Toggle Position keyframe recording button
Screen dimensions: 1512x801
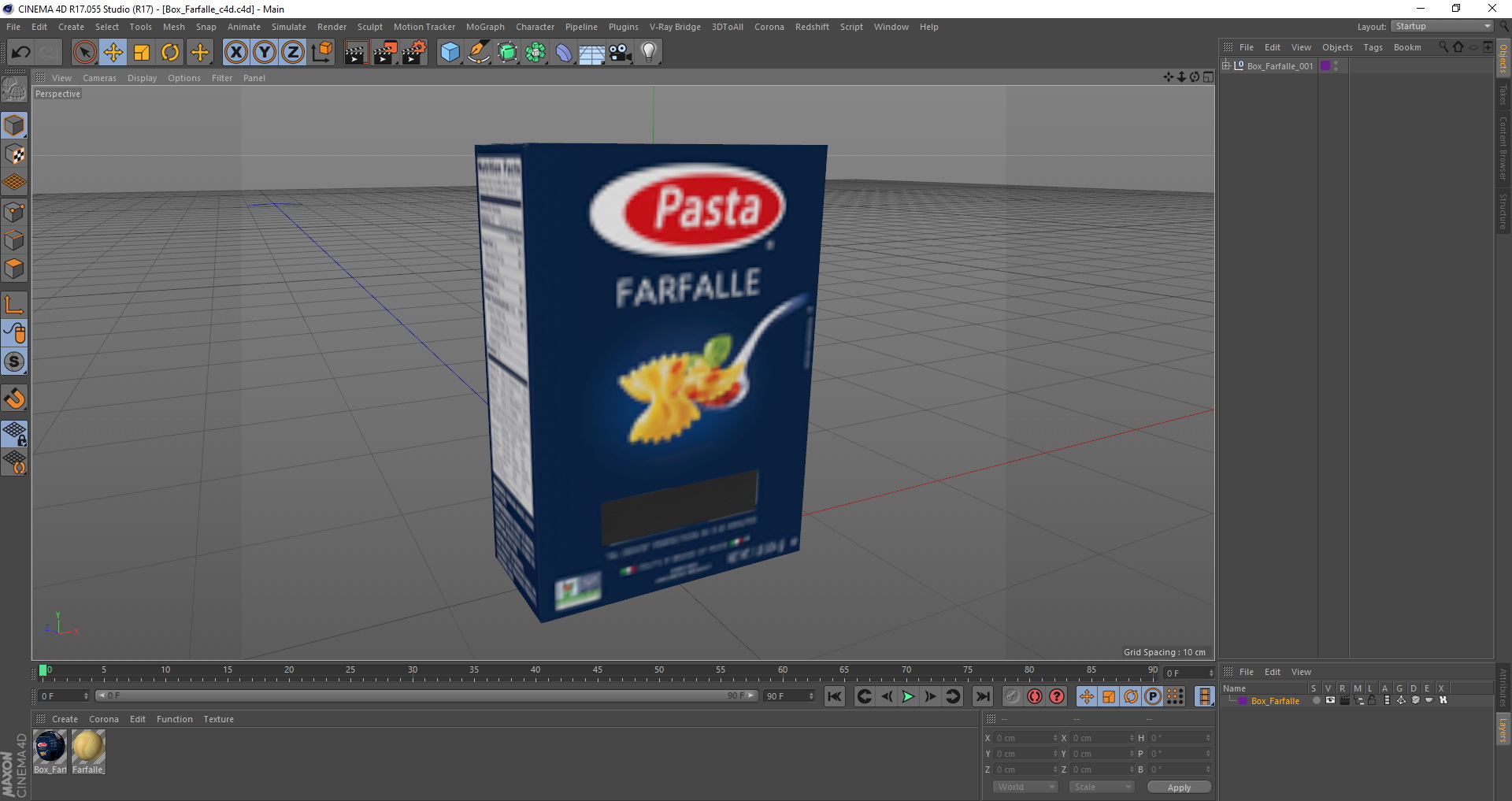pos(1087,696)
